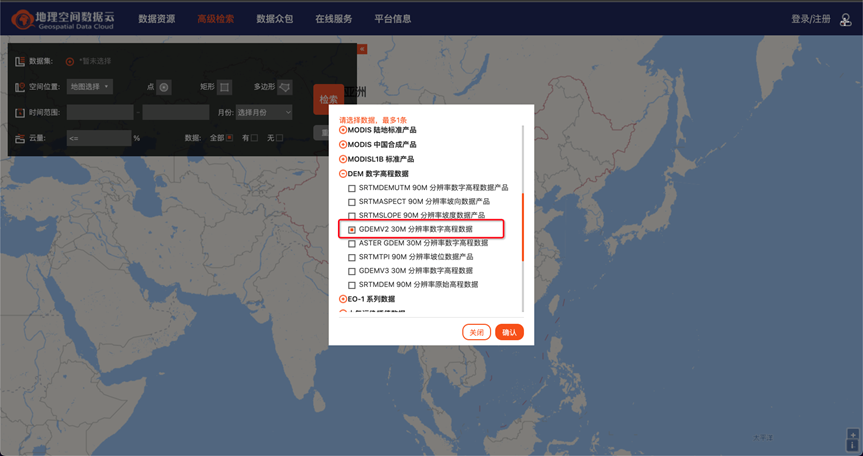This screenshot has height=456, width=863.
Task: Click the SRTMTPI 90M 分辨率坡位数据产品 label
Action: click(x=416, y=257)
